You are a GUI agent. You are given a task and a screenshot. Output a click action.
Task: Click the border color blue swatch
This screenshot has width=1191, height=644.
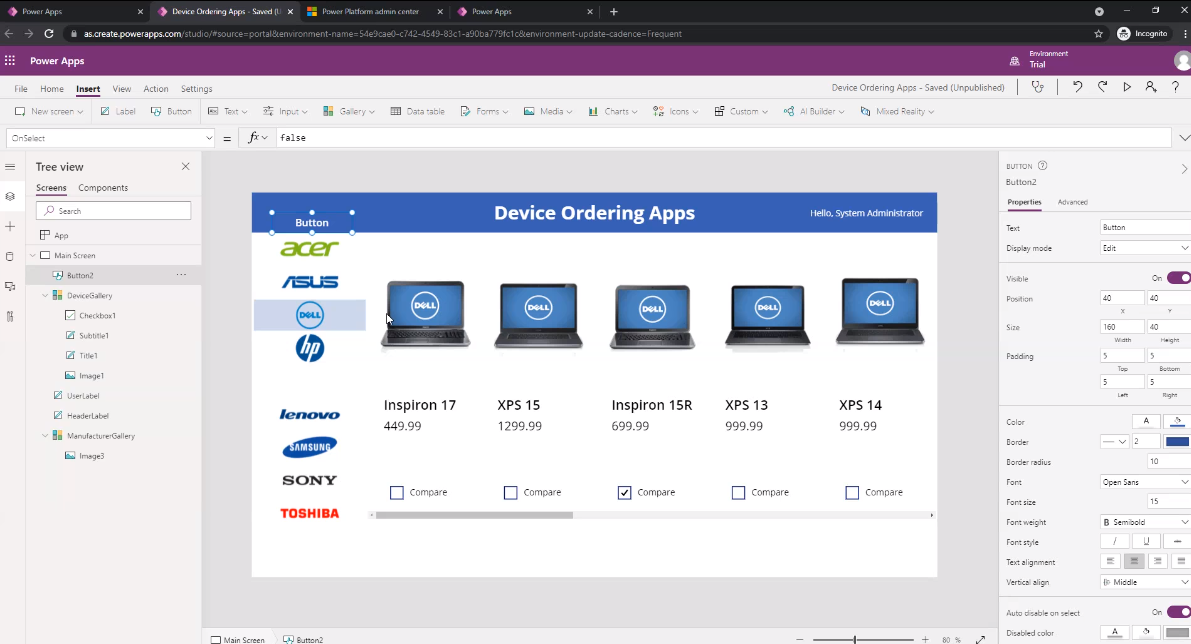(1177, 441)
